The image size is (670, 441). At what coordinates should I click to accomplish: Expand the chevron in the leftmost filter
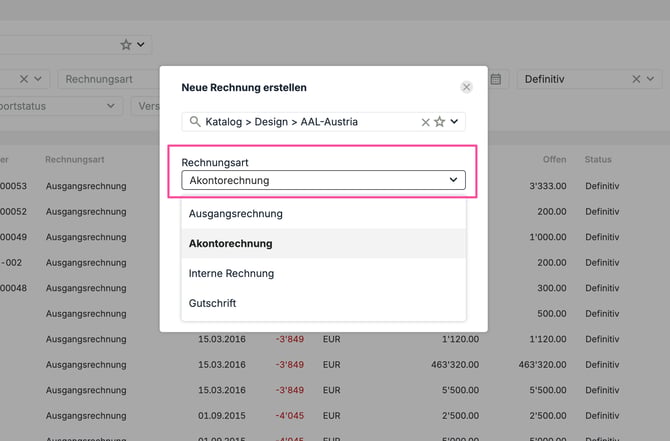click(x=38, y=79)
